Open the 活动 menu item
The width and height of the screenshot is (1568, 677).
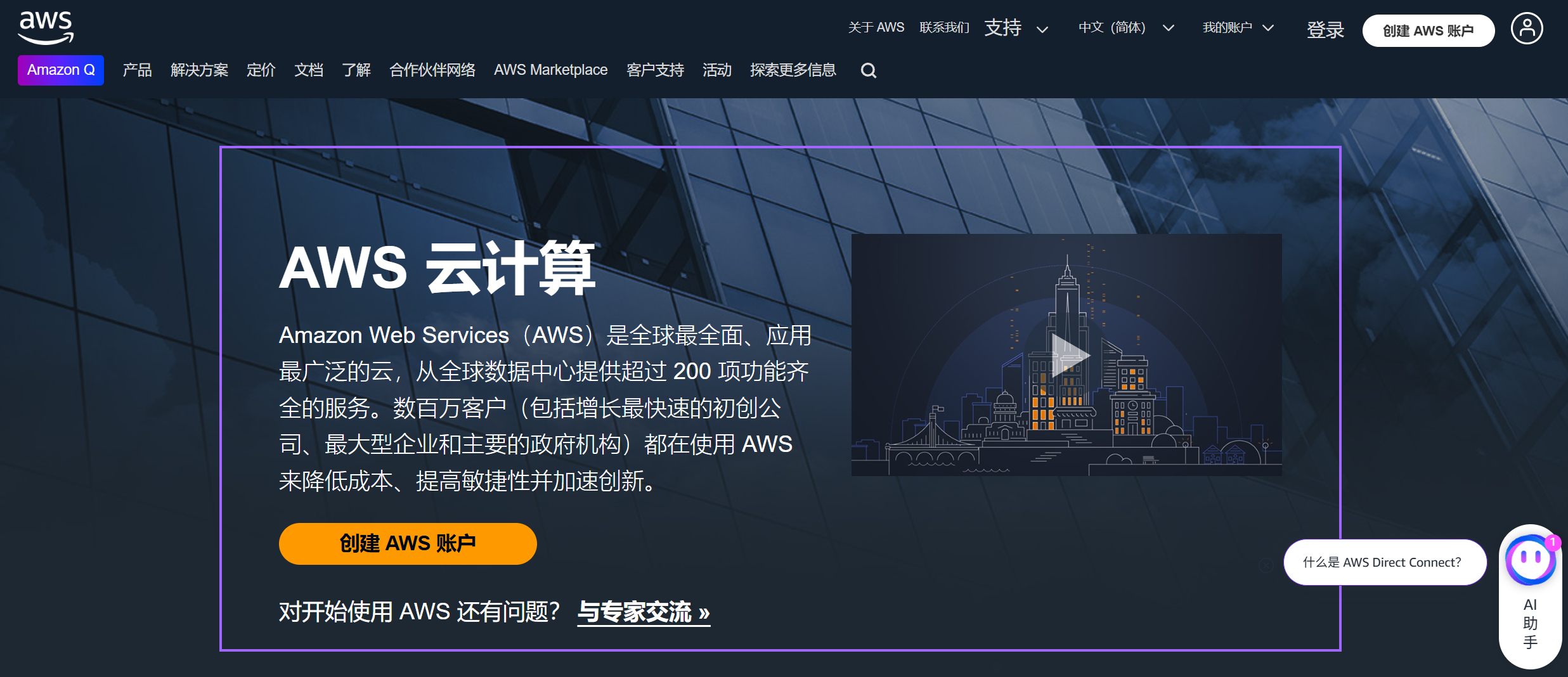[x=717, y=70]
